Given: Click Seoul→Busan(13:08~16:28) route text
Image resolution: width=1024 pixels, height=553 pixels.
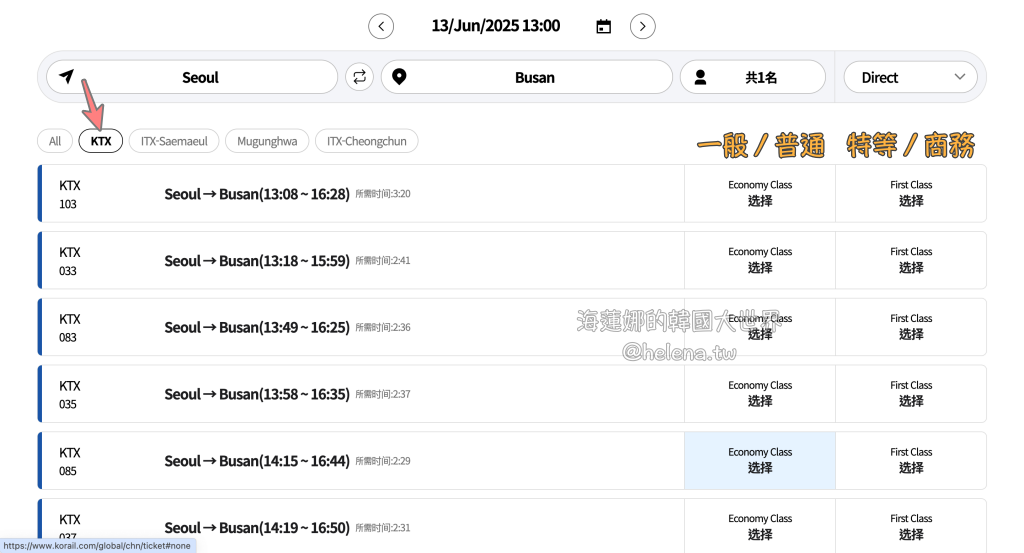Looking at the screenshot, I should [x=257, y=194].
